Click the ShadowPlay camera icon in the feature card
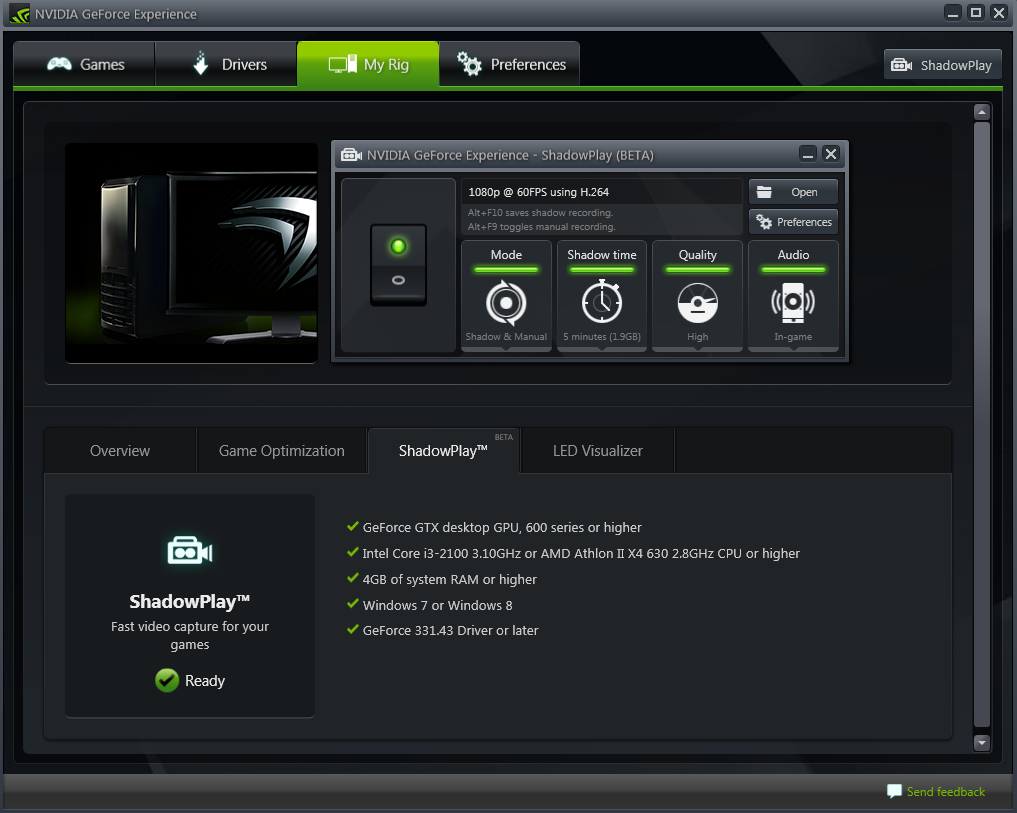The image size is (1017, 813). pos(189,552)
